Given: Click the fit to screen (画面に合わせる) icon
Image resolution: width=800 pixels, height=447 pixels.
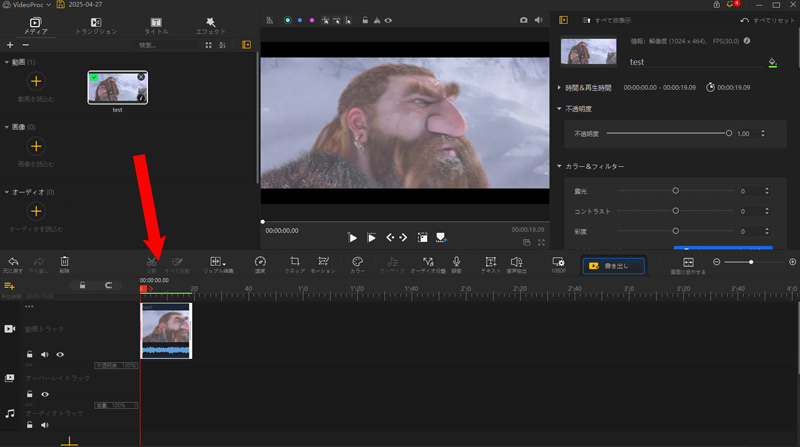Looking at the screenshot, I should 688,262.
